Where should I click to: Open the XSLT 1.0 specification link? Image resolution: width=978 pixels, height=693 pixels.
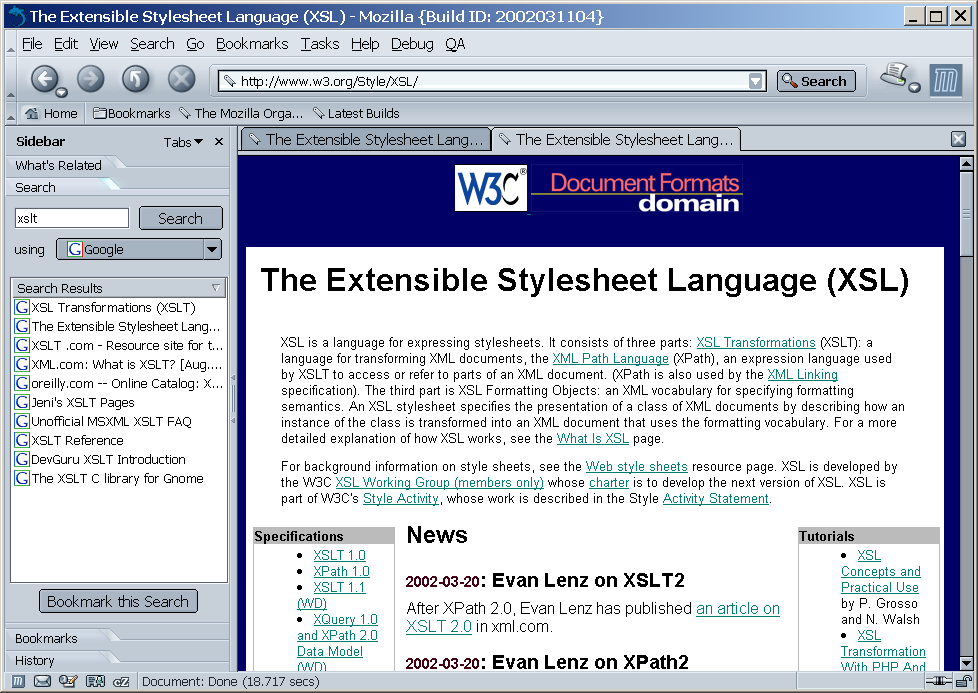(x=339, y=555)
